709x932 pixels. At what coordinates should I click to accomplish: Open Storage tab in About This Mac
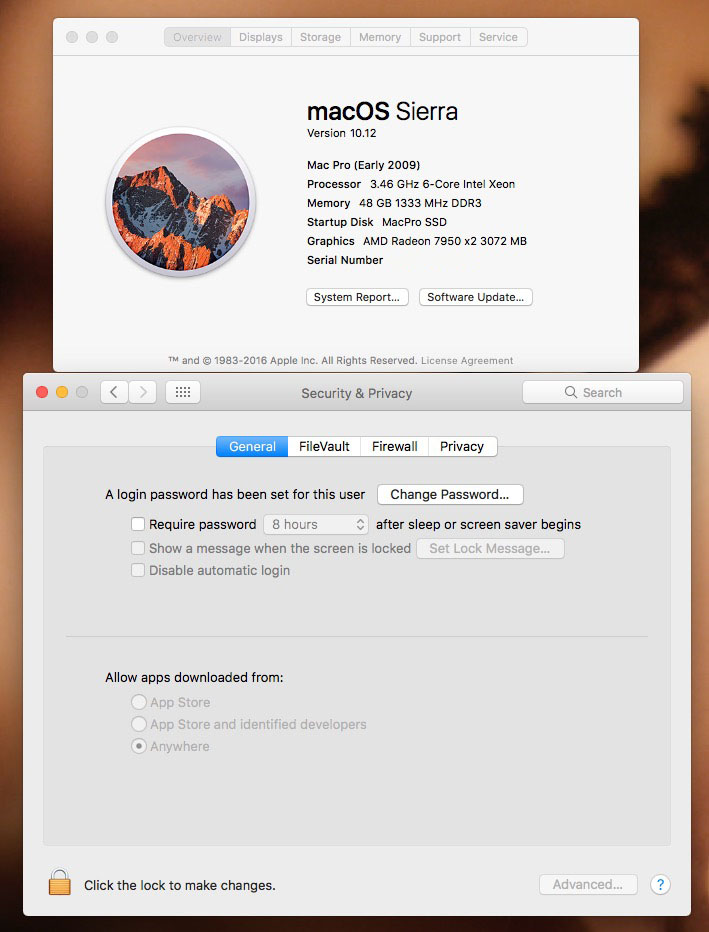point(320,37)
